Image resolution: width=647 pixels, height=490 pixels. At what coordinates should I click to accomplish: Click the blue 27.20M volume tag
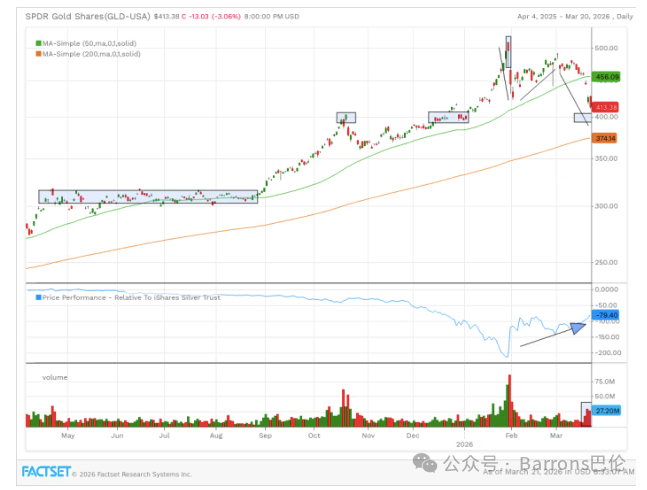coord(607,411)
